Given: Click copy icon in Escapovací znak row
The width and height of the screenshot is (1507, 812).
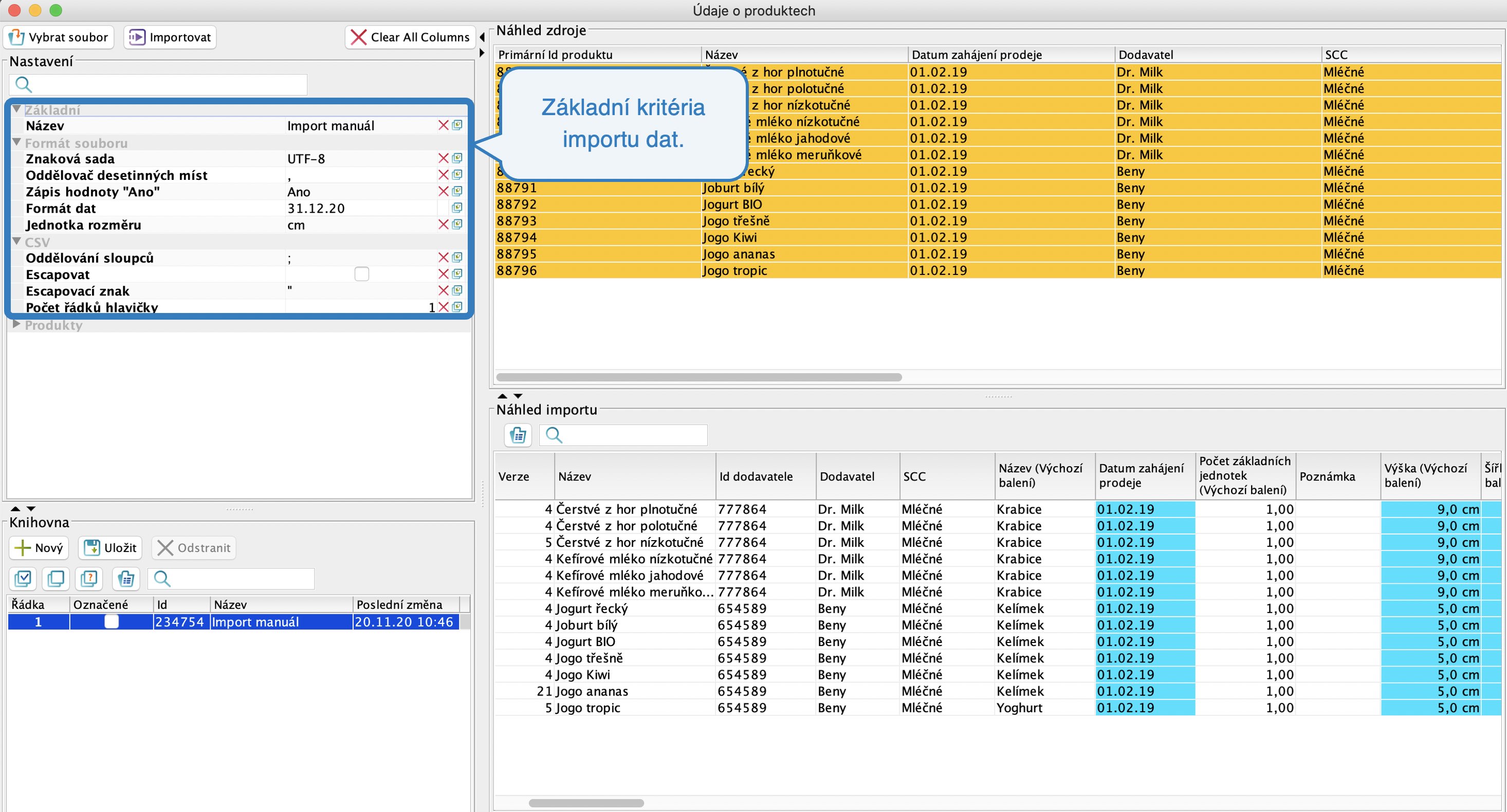Looking at the screenshot, I should point(457,291).
